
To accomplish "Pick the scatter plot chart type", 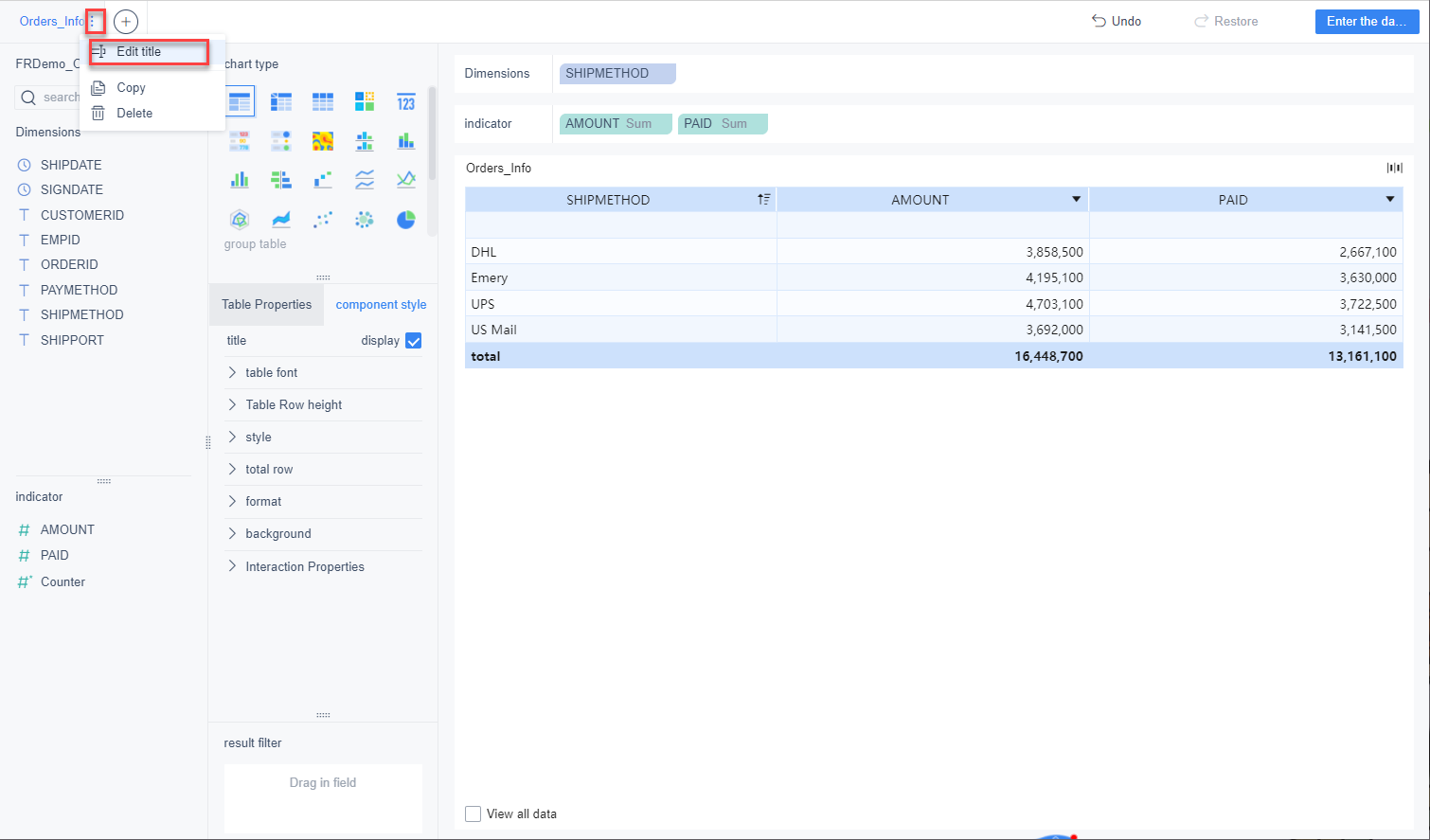I will coord(323,220).
